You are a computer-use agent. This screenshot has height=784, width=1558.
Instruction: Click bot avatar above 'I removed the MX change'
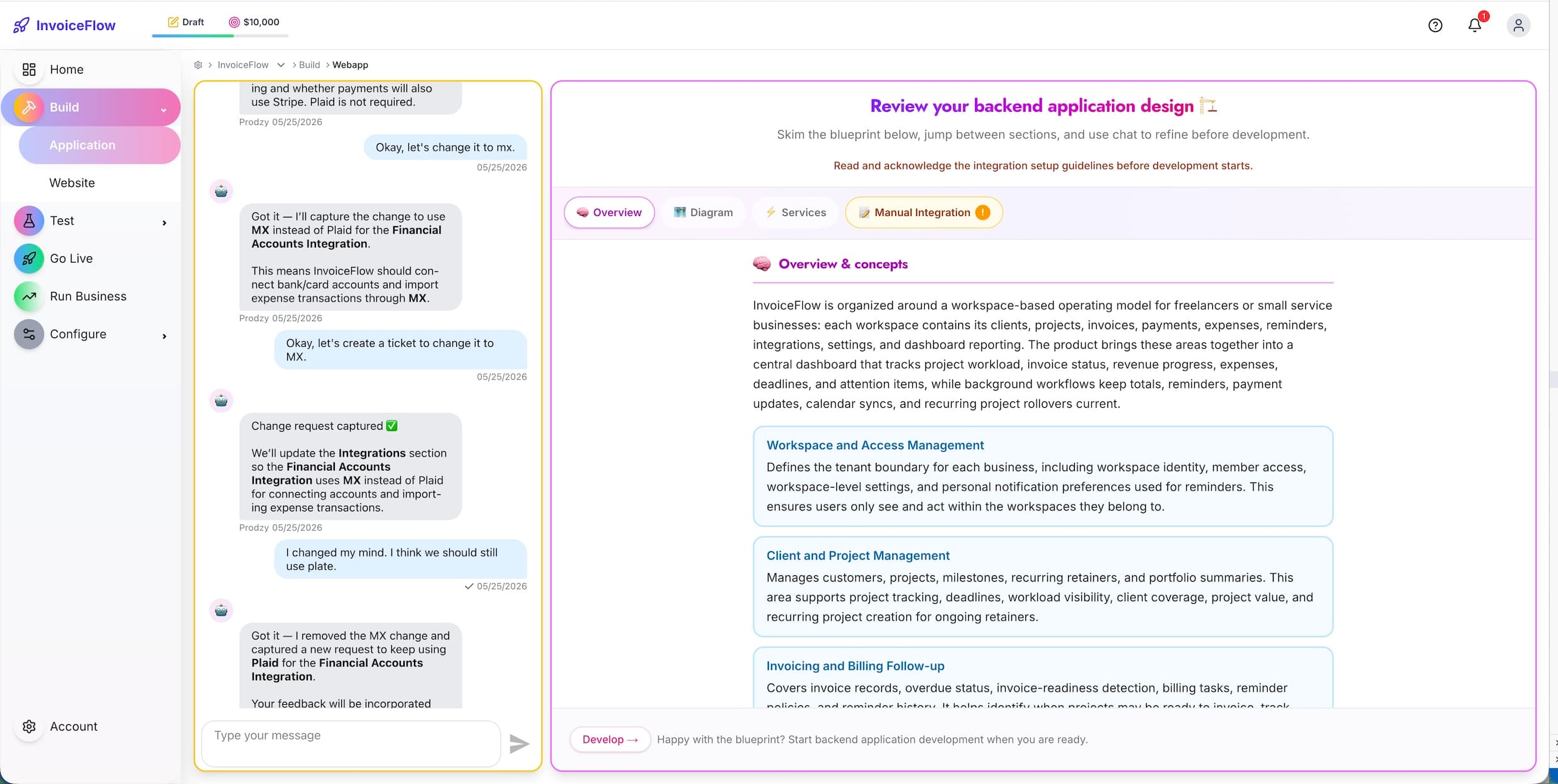point(221,610)
